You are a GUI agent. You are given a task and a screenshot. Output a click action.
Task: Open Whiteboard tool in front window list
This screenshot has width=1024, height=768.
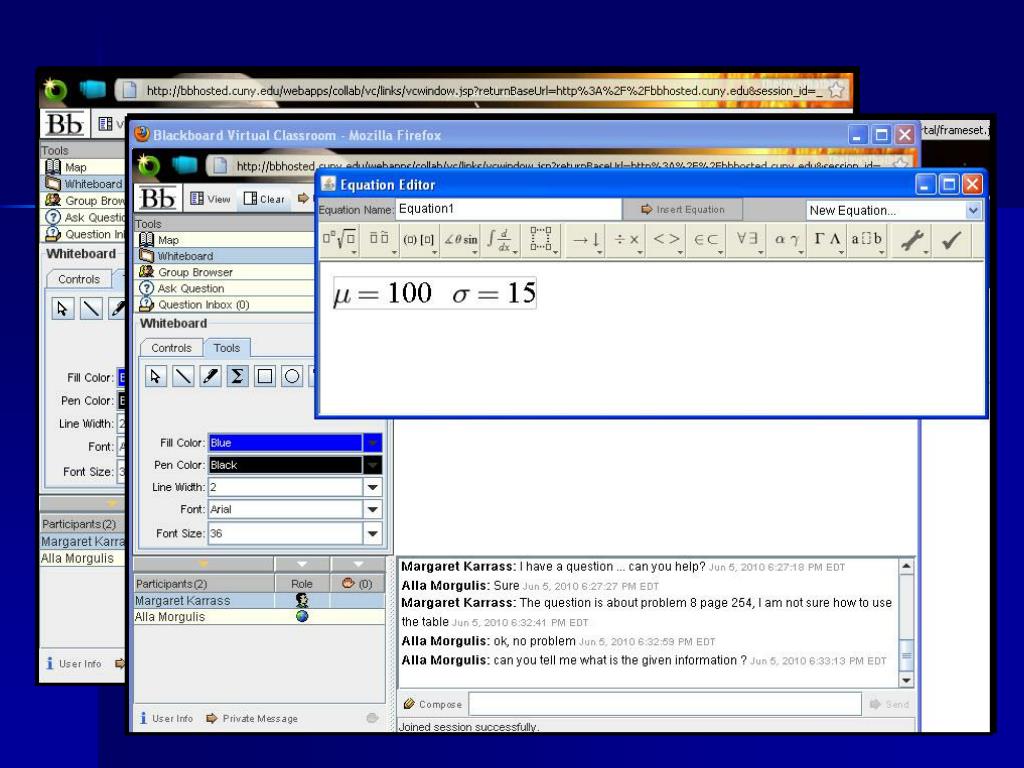point(185,256)
